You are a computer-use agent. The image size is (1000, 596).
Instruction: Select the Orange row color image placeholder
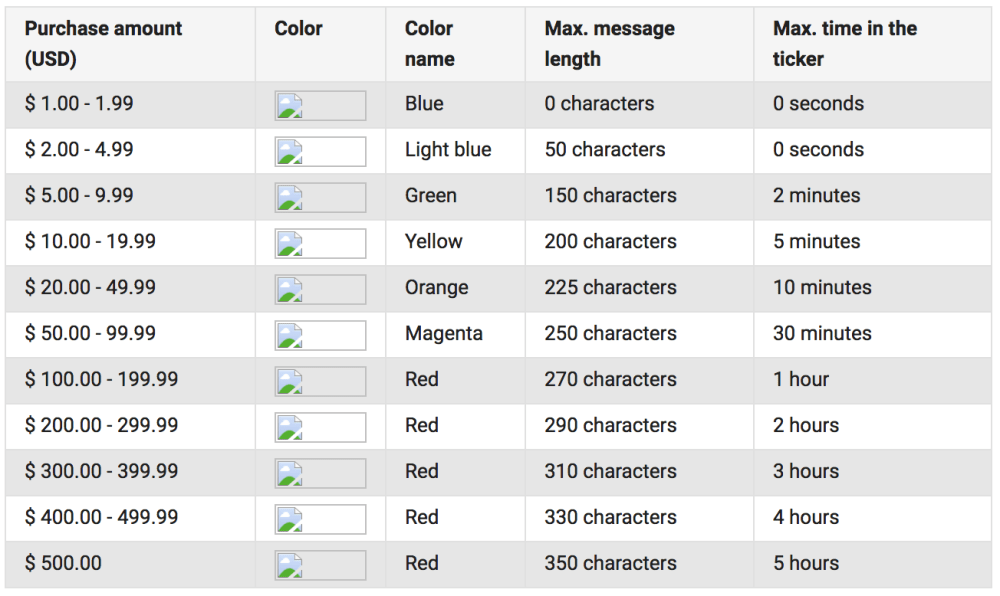pos(320,289)
